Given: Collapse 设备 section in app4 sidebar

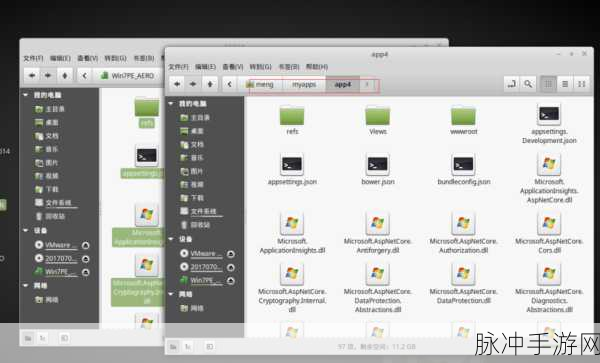Looking at the screenshot, I should (171, 239).
